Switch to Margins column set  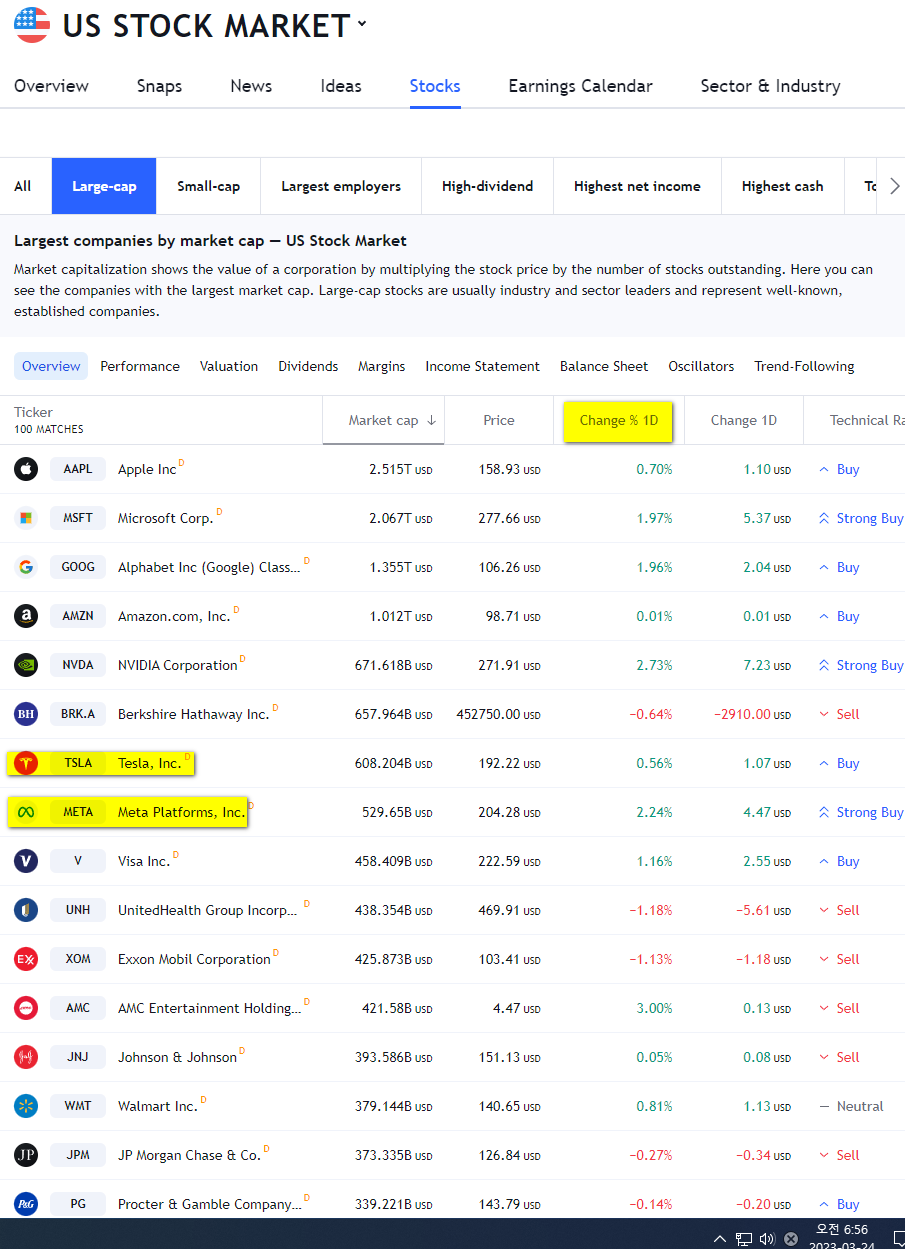382,366
